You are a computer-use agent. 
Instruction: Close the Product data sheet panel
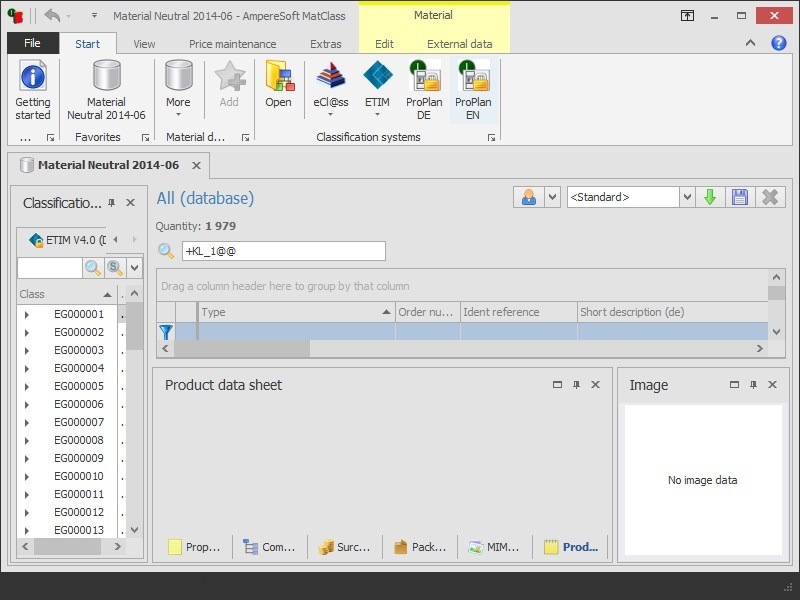[x=595, y=385]
